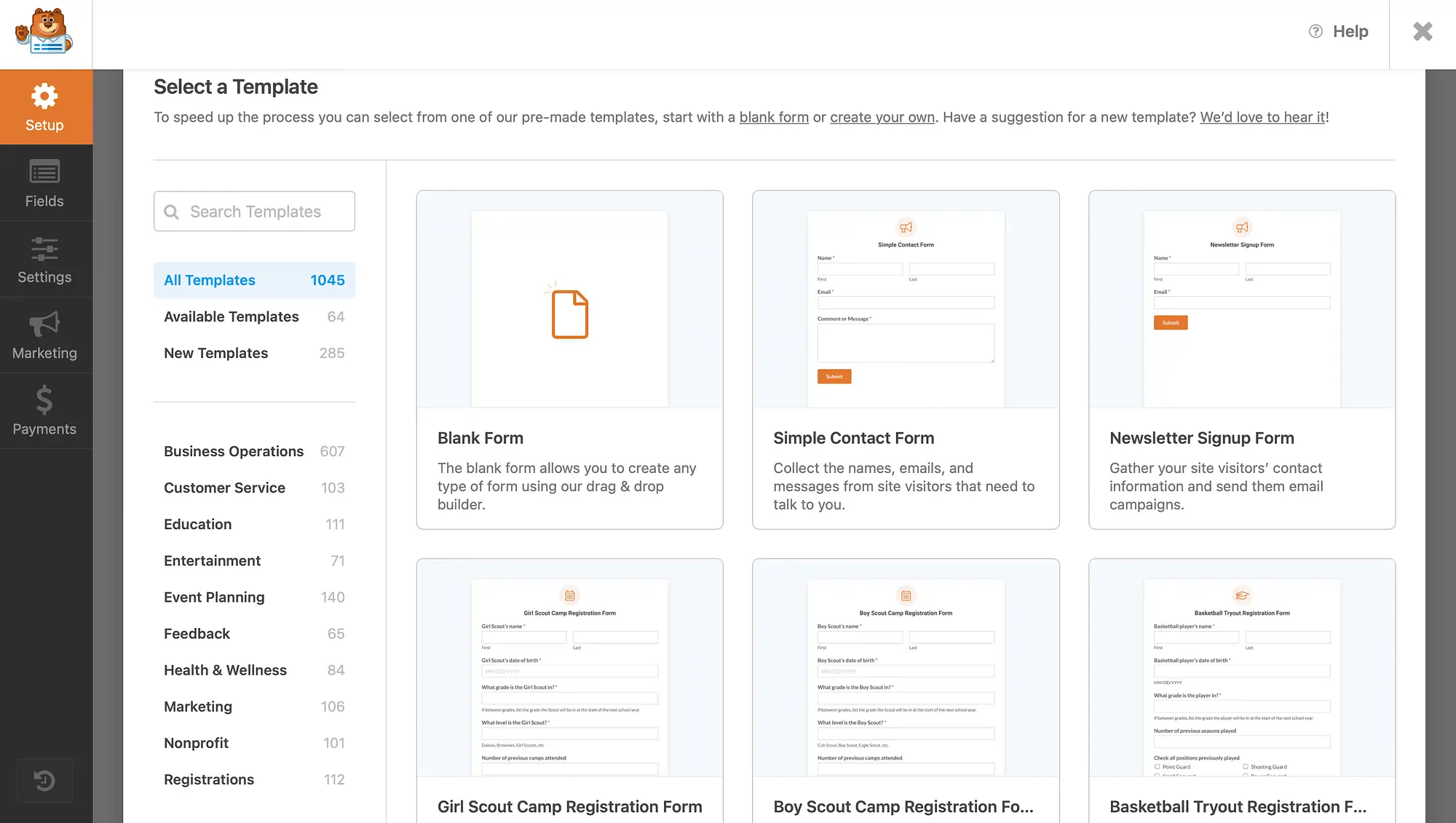Expand the Education category in sidebar

click(197, 524)
